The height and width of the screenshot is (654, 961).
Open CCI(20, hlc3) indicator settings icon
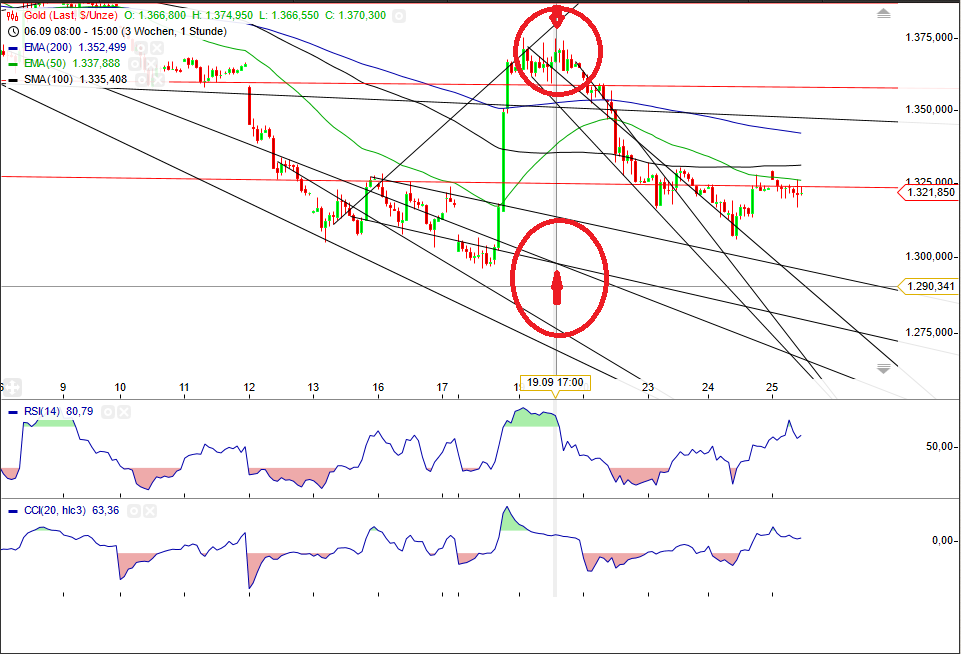[133, 511]
